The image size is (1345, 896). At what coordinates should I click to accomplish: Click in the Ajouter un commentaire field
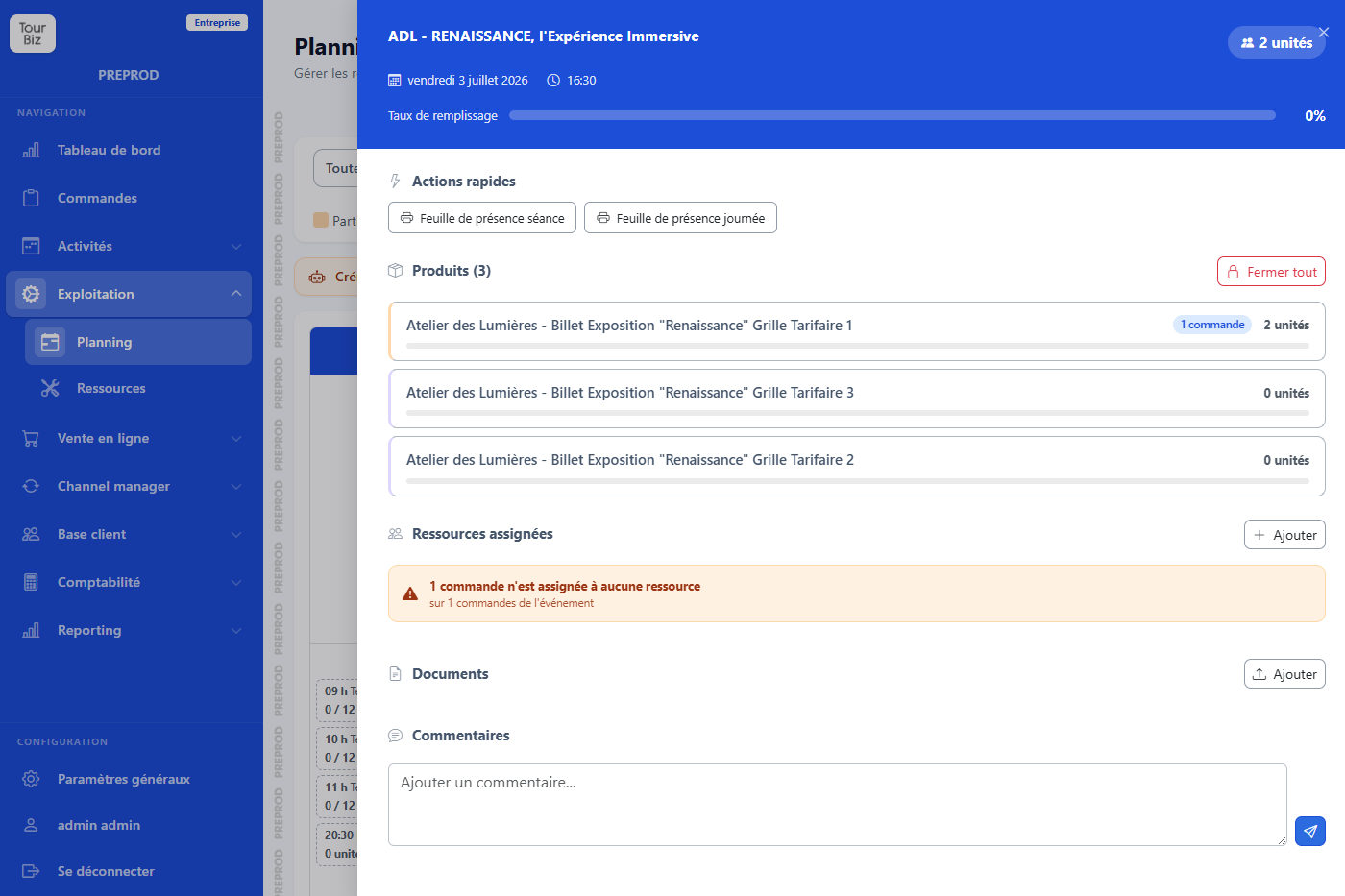click(x=838, y=805)
